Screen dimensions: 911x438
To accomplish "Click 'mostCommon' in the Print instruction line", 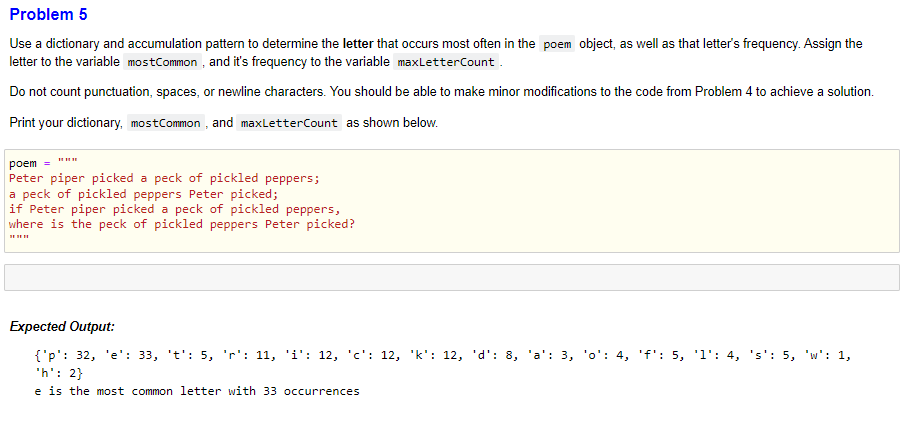I will 166,123.
